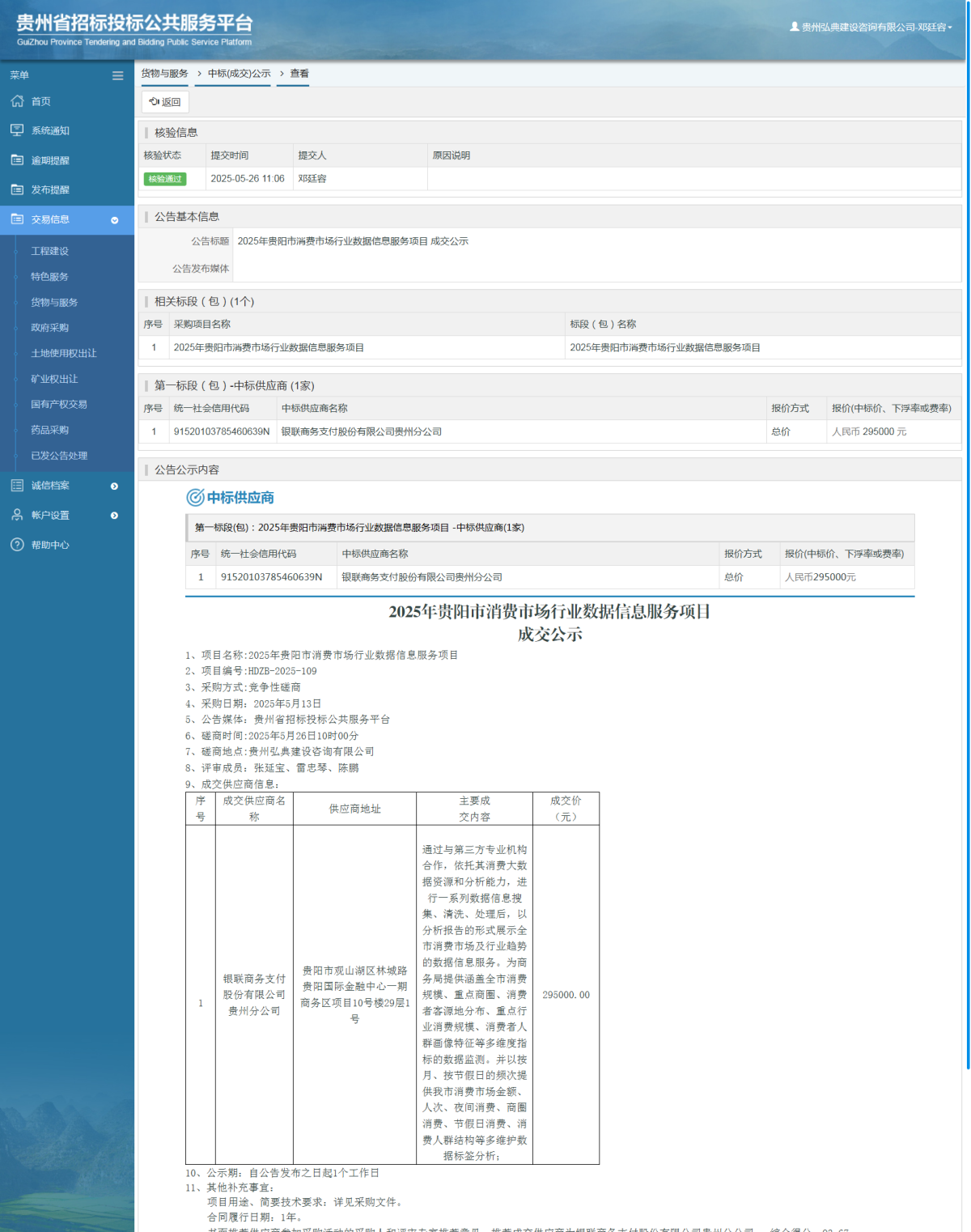The width and height of the screenshot is (971, 1232).
Task: Expand the 帐户设置 section arrow
Action: coord(114,516)
